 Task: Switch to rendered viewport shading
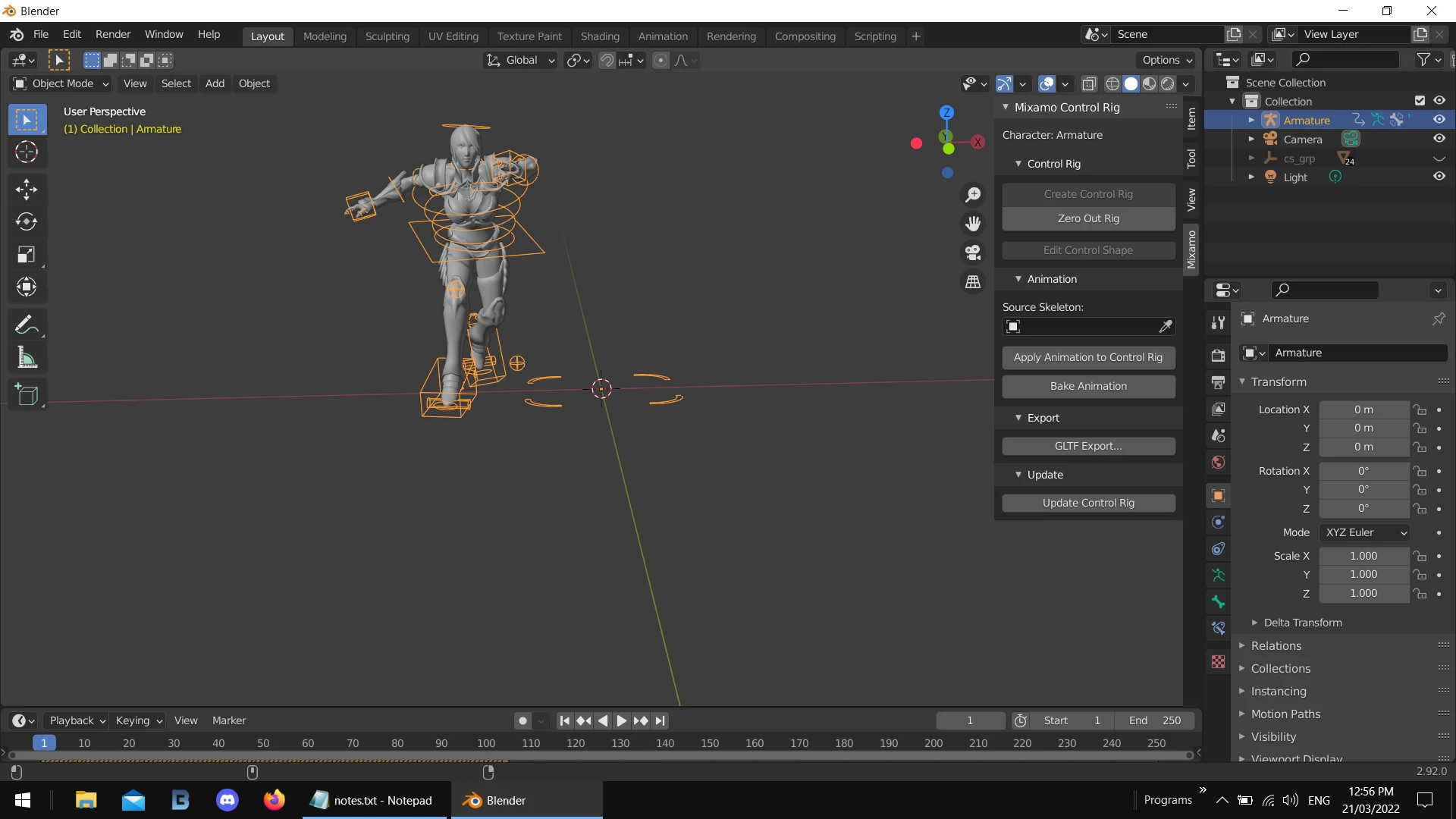1168,83
